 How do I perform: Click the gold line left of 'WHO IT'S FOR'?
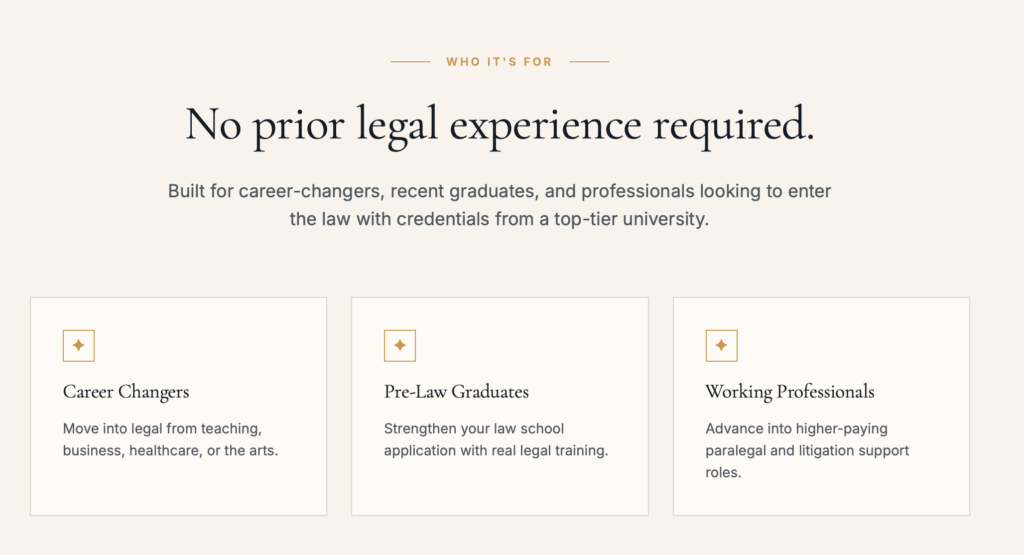pos(410,61)
